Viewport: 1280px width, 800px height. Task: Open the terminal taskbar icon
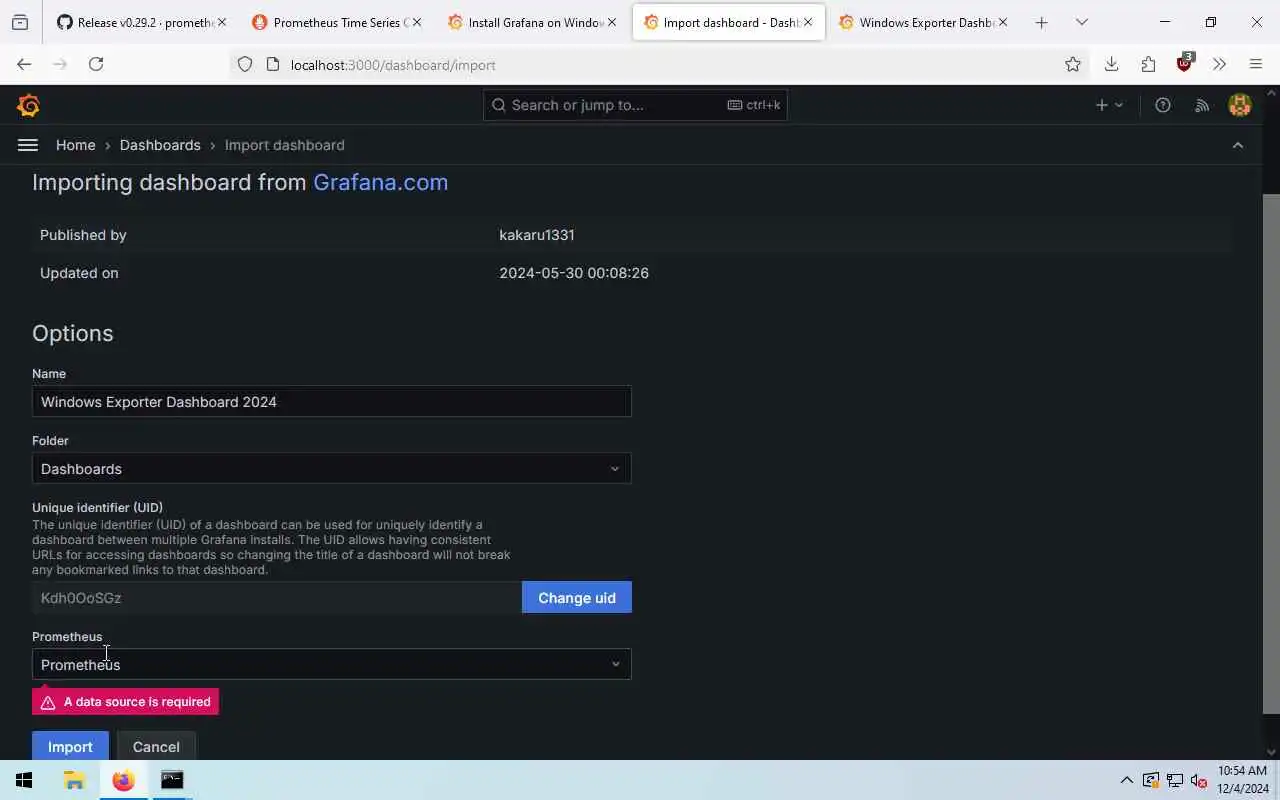(172, 780)
